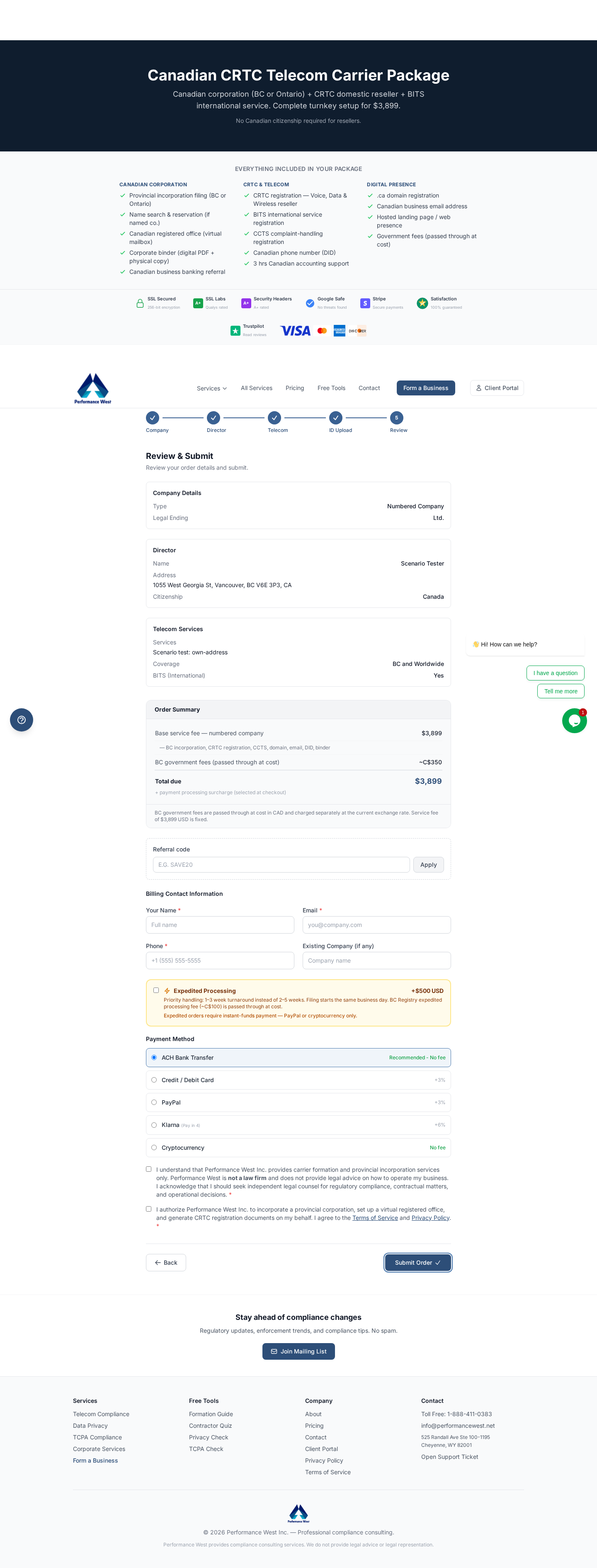The image size is (597, 1568).
Task: Click the round help question-mark button
Action: point(21,719)
